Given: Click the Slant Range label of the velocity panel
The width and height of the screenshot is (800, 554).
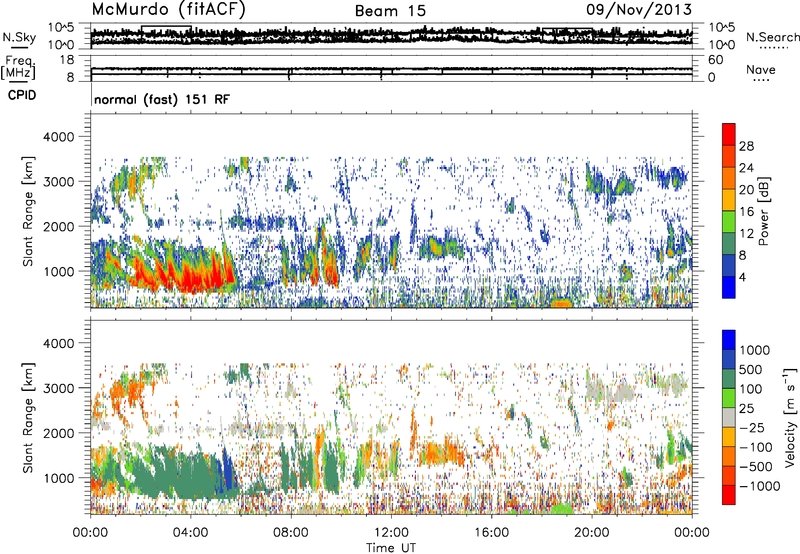Looking at the screenshot, I should [29, 417].
